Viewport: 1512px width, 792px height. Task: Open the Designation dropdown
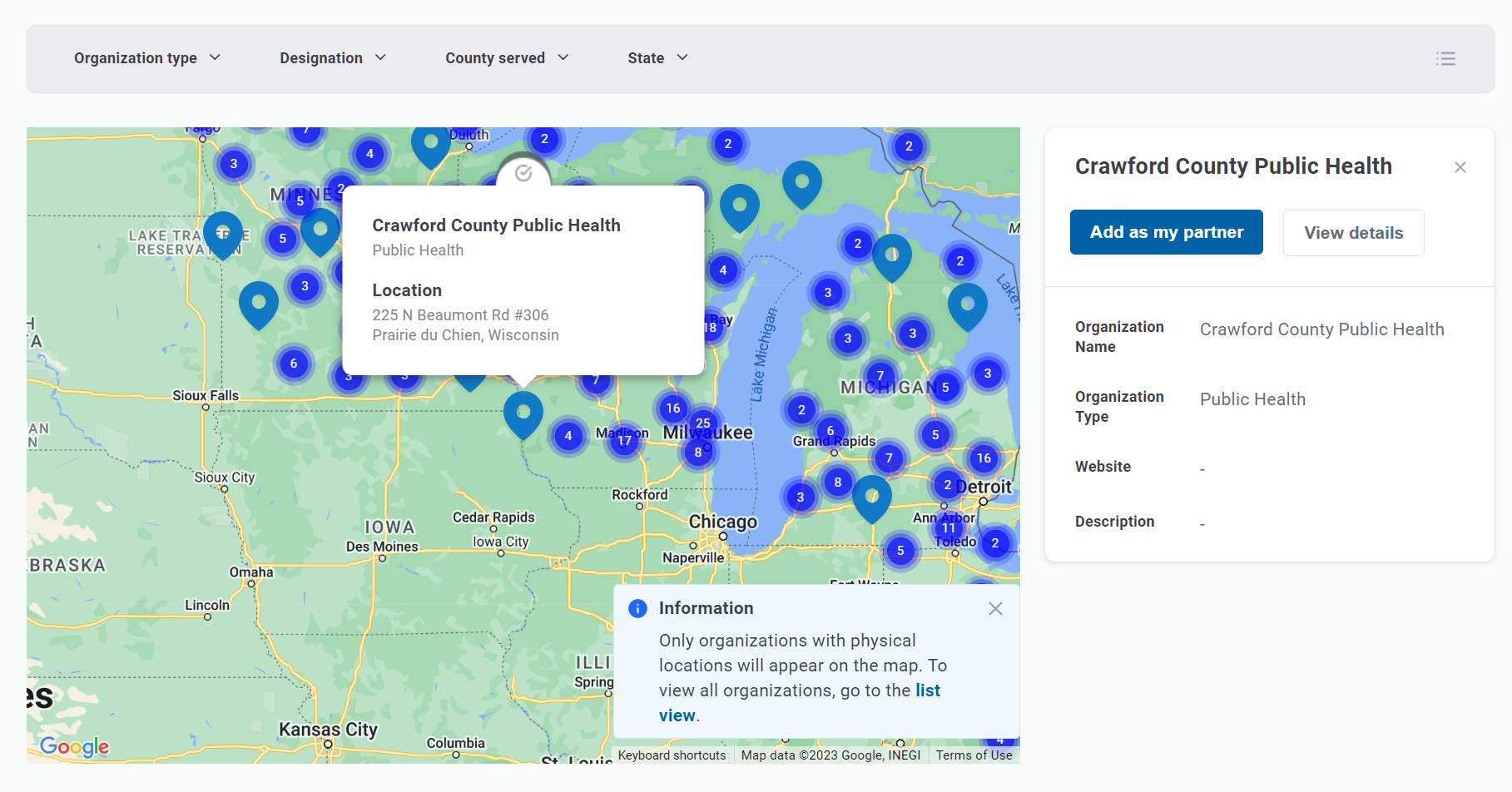pos(332,58)
